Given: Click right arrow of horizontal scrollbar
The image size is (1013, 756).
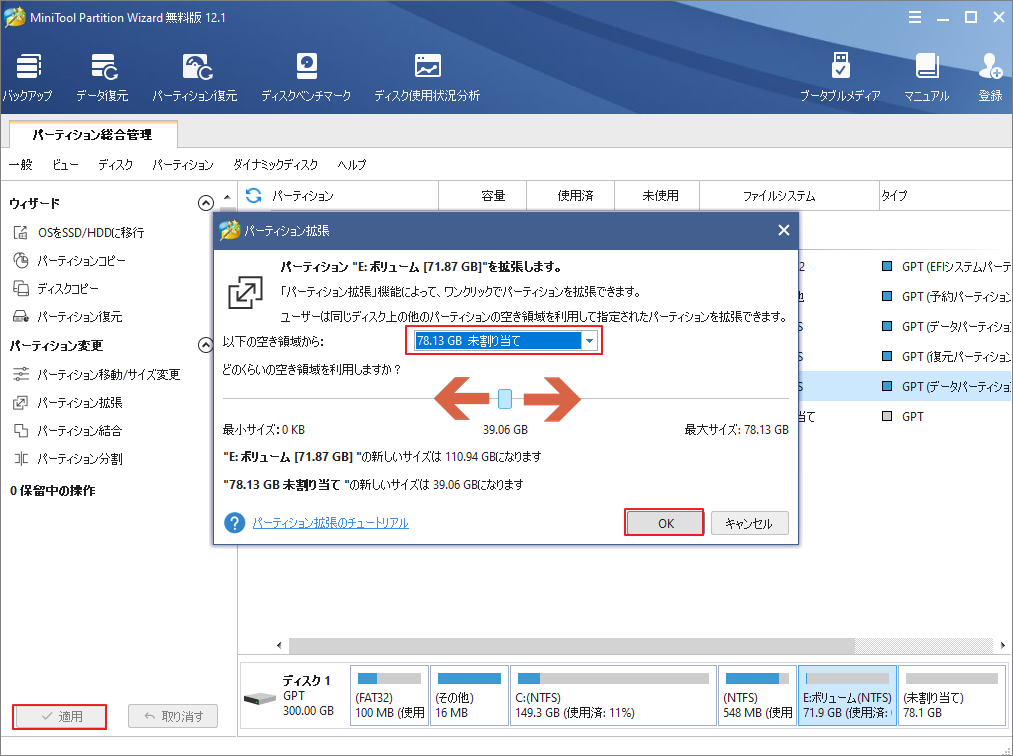Looking at the screenshot, I should (x=1003, y=645).
